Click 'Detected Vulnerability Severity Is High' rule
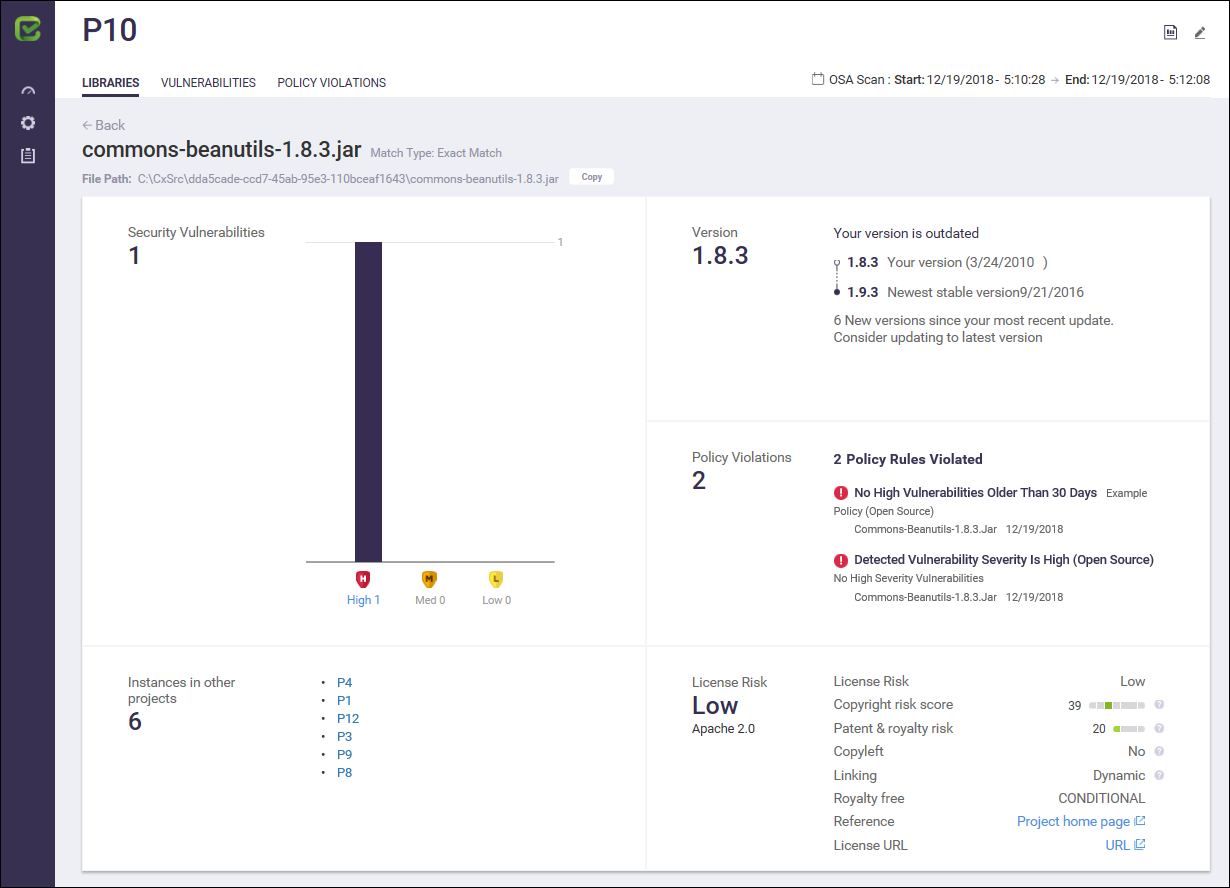 [x=1004, y=560]
